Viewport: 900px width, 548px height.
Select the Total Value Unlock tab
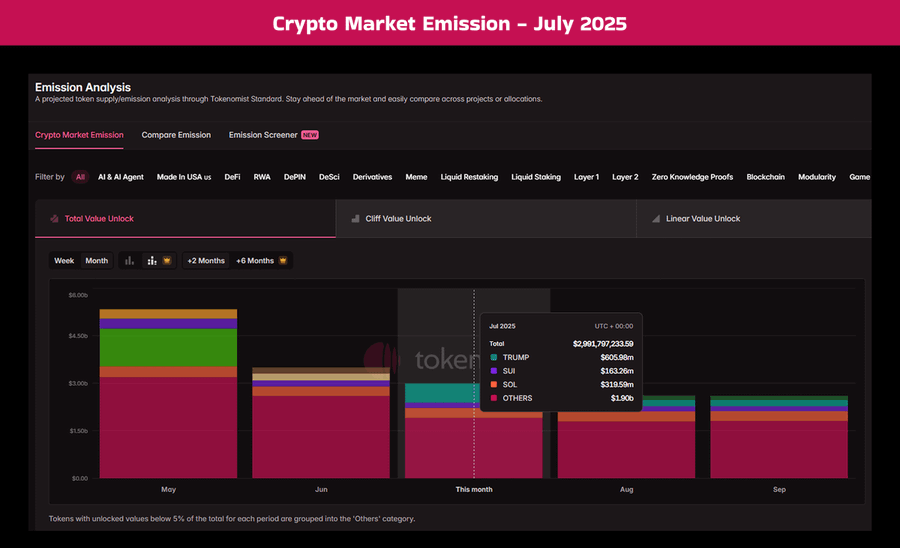coord(185,219)
